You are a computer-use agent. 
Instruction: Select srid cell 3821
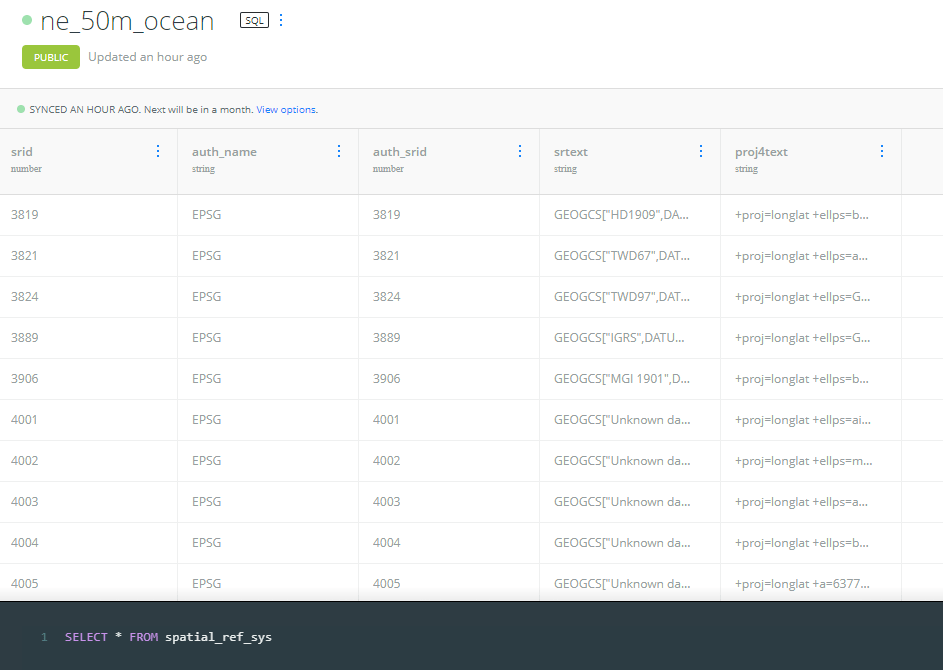pos(88,256)
